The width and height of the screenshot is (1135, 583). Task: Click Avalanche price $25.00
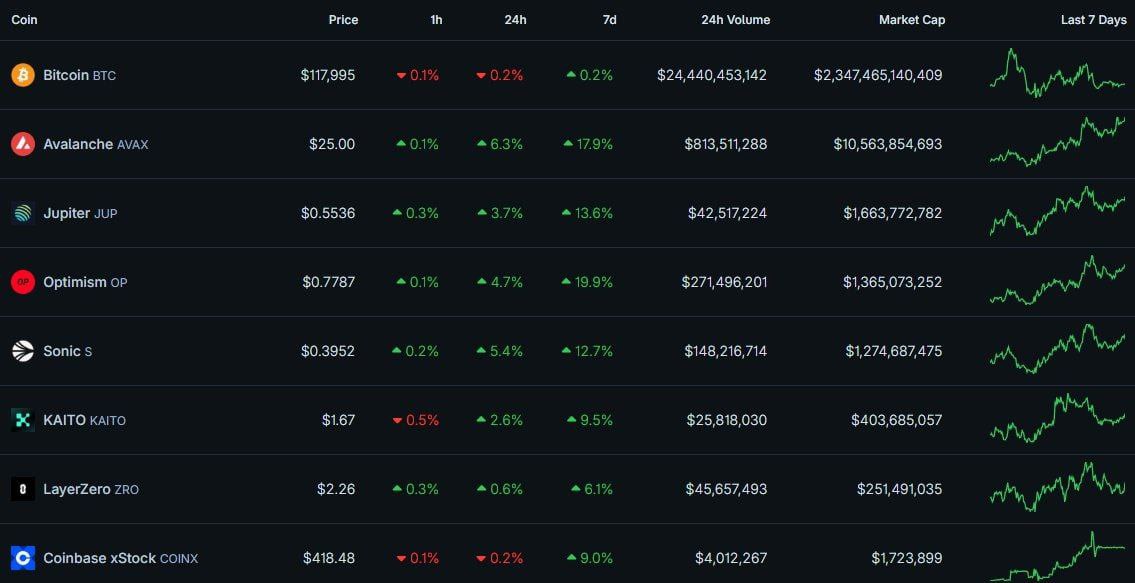(332, 144)
